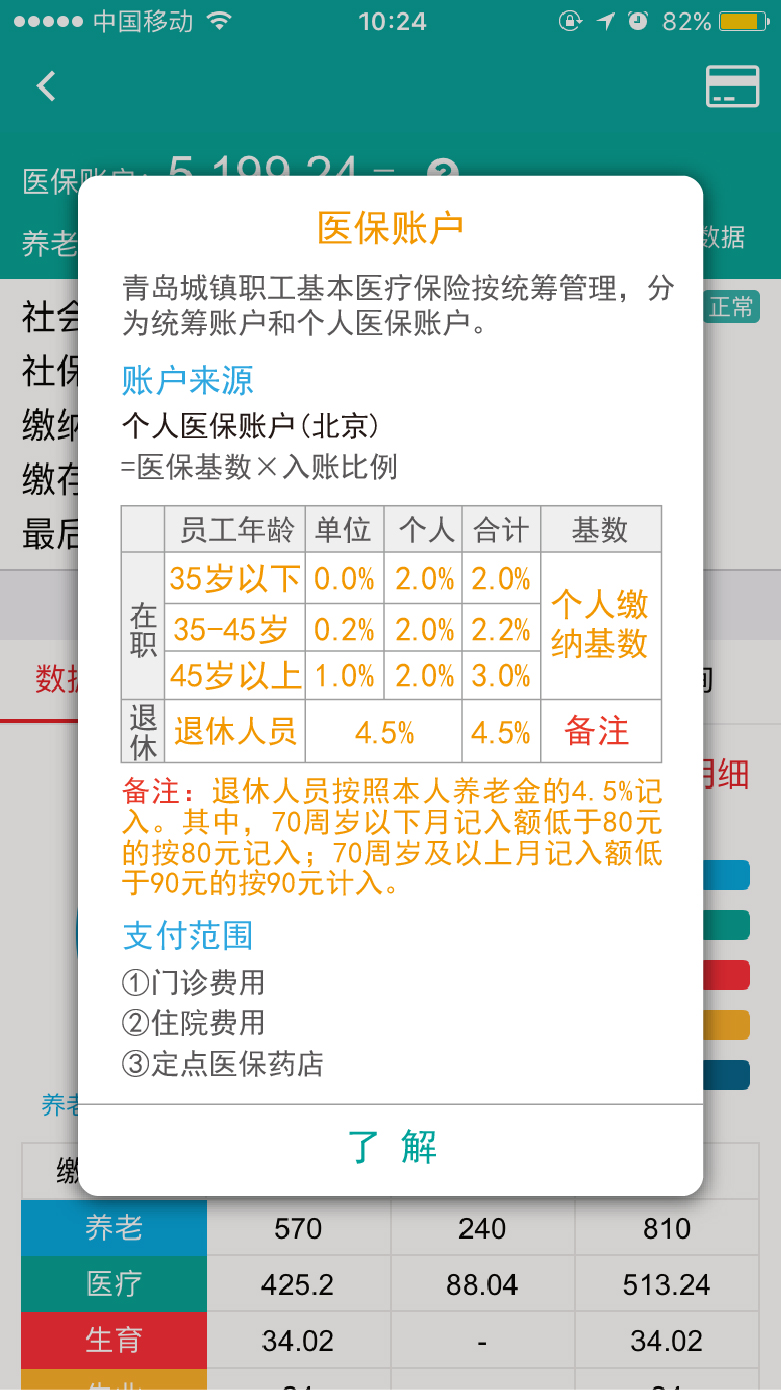781x1390 pixels.
Task: Select the 养老 row in the contribution table
Action: [113, 1227]
